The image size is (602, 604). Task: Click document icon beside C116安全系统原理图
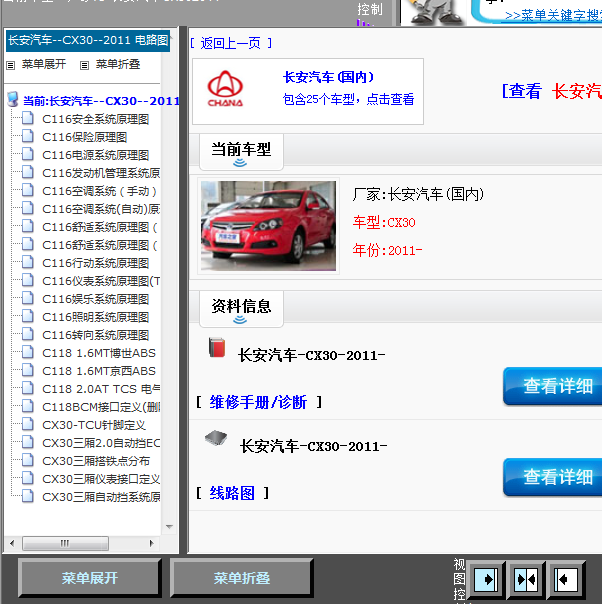click(27, 118)
